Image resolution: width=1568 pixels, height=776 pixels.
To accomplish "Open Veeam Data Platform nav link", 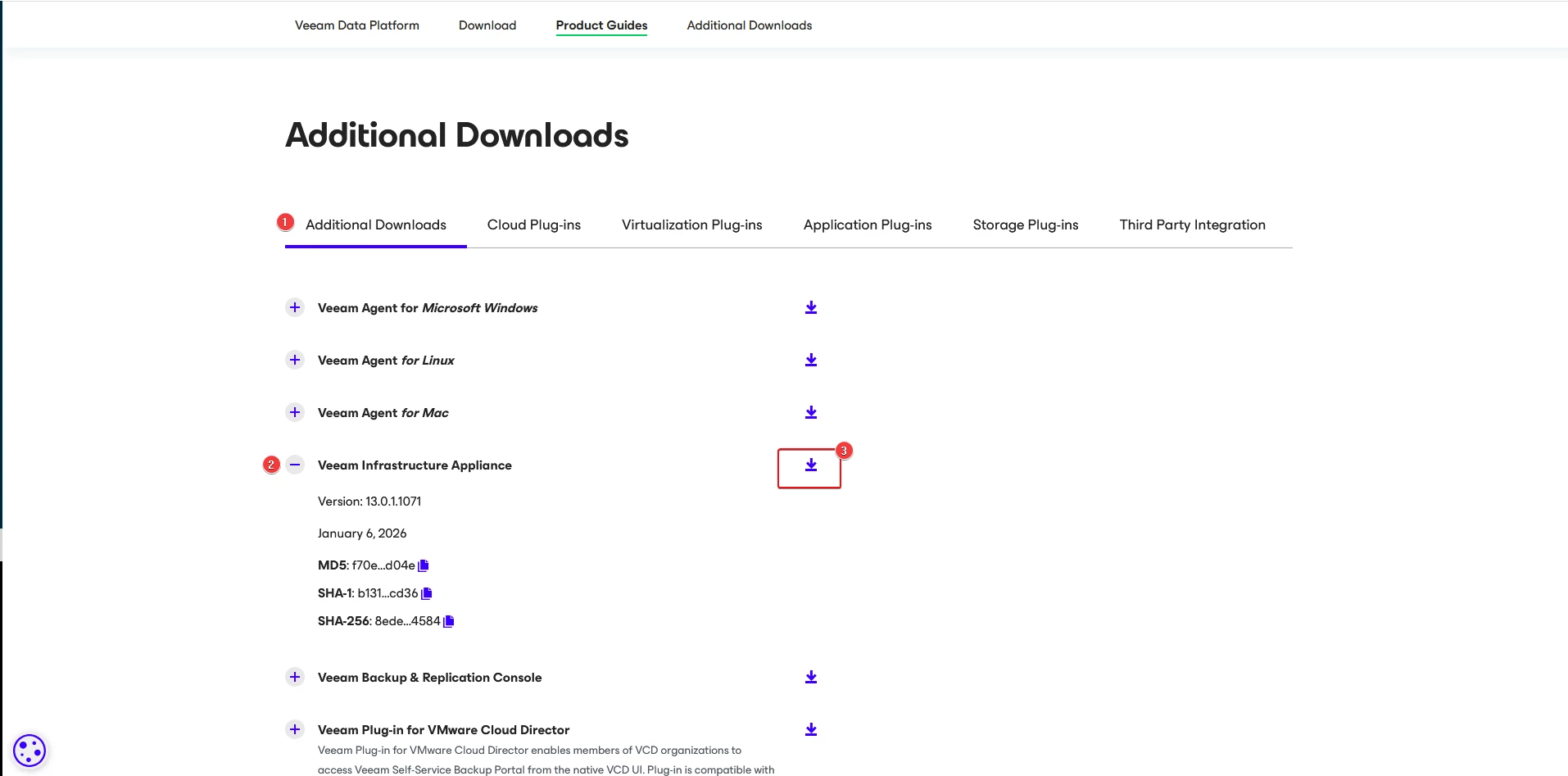I will [357, 25].
